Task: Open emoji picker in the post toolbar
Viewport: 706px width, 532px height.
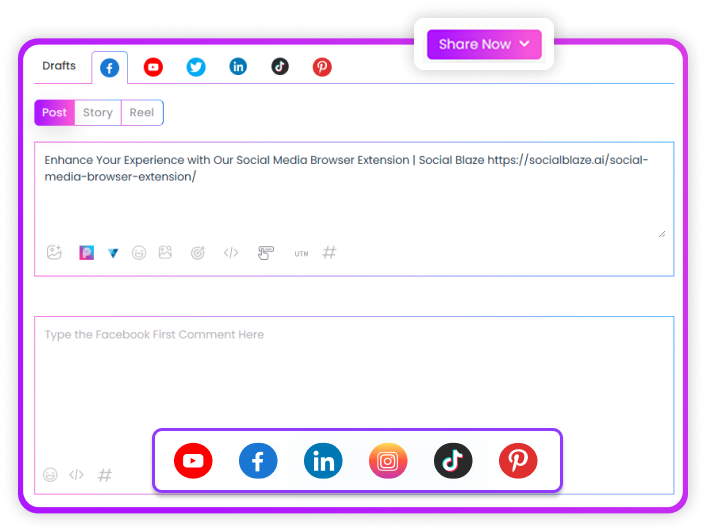Action: [139, 253]
